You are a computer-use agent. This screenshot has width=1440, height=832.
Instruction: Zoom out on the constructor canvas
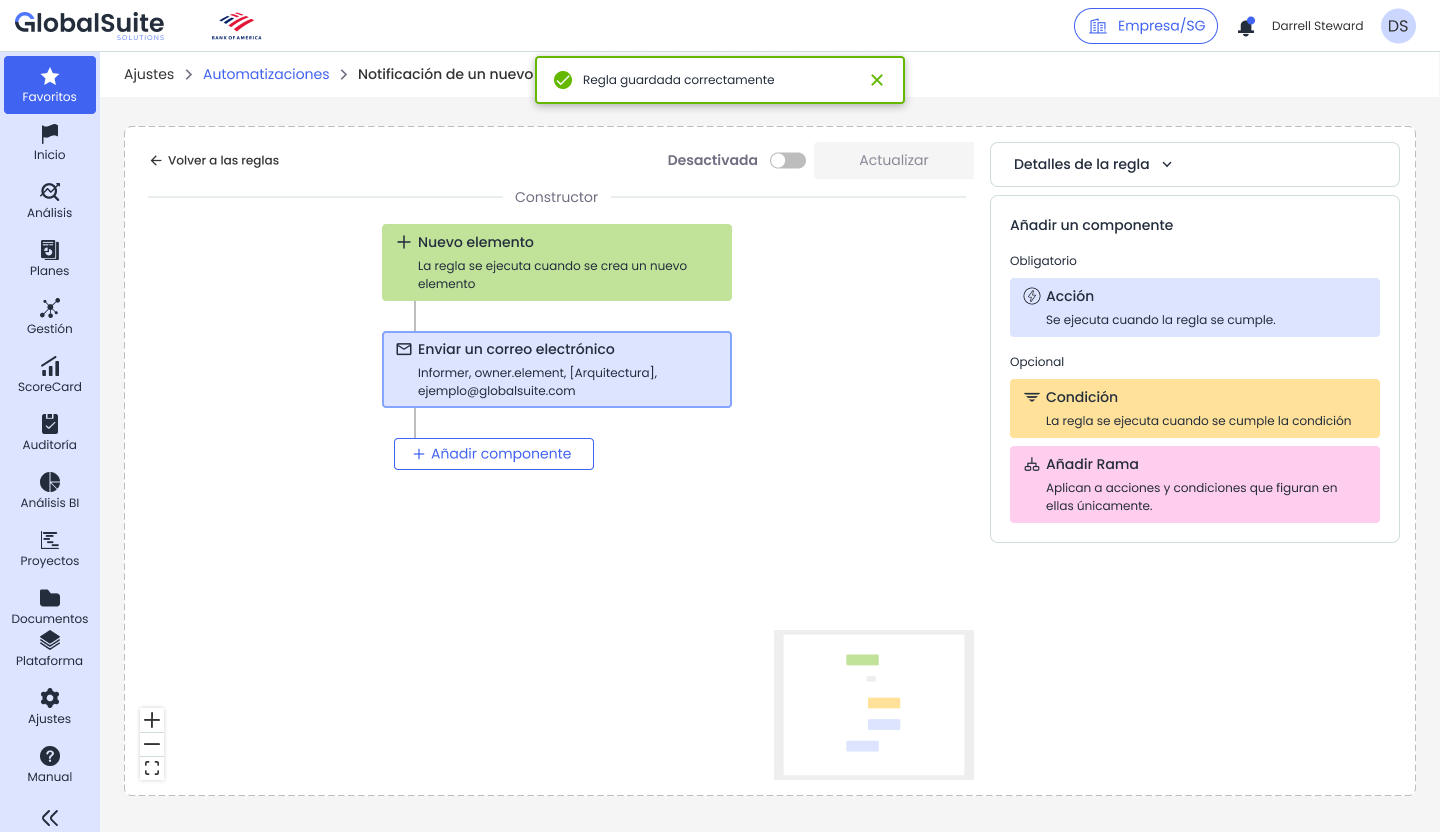click(x=152, y=744)
